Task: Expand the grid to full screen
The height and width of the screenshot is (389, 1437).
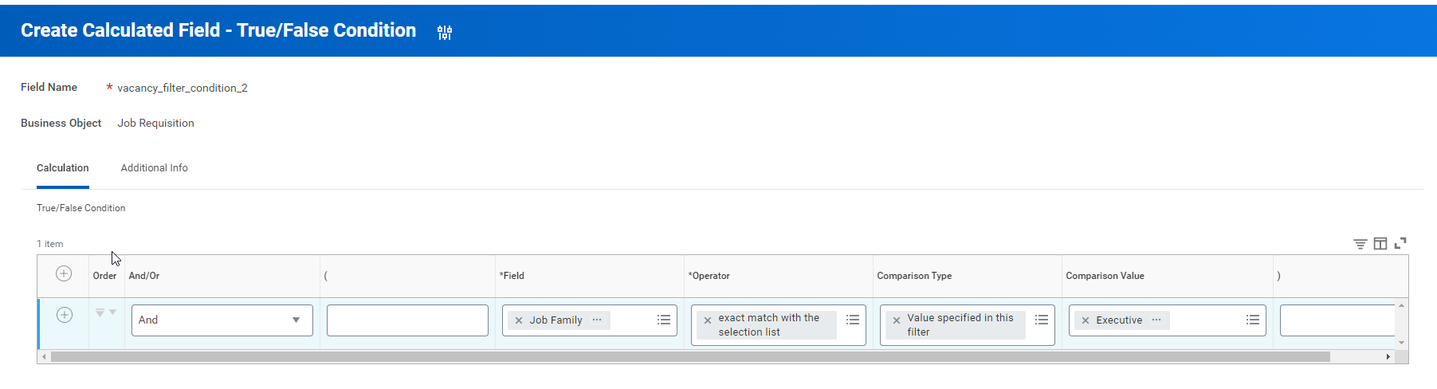Action: [x=1400, y=243]
